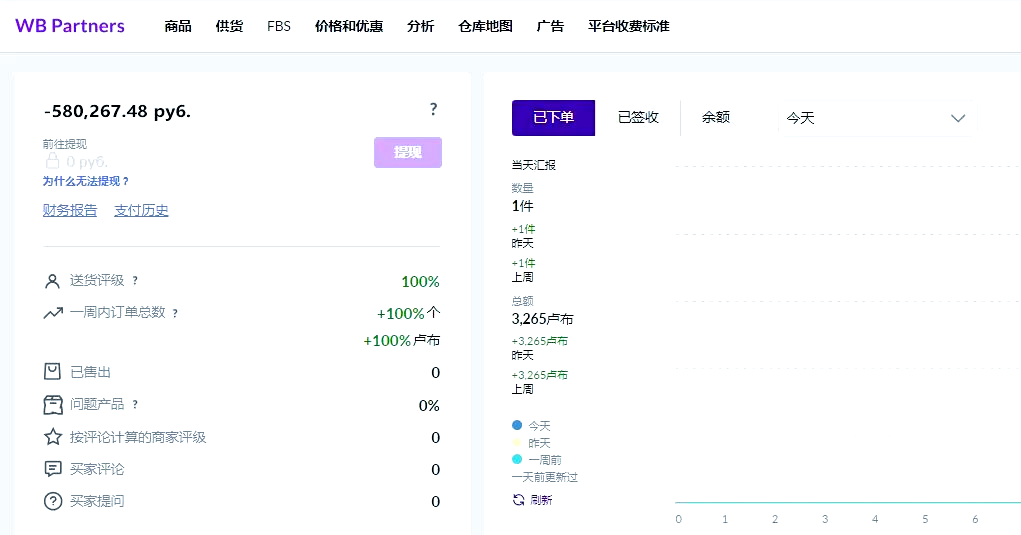Click the 买家评论 label
1021x535 pixels.
(x=97, y=469)
